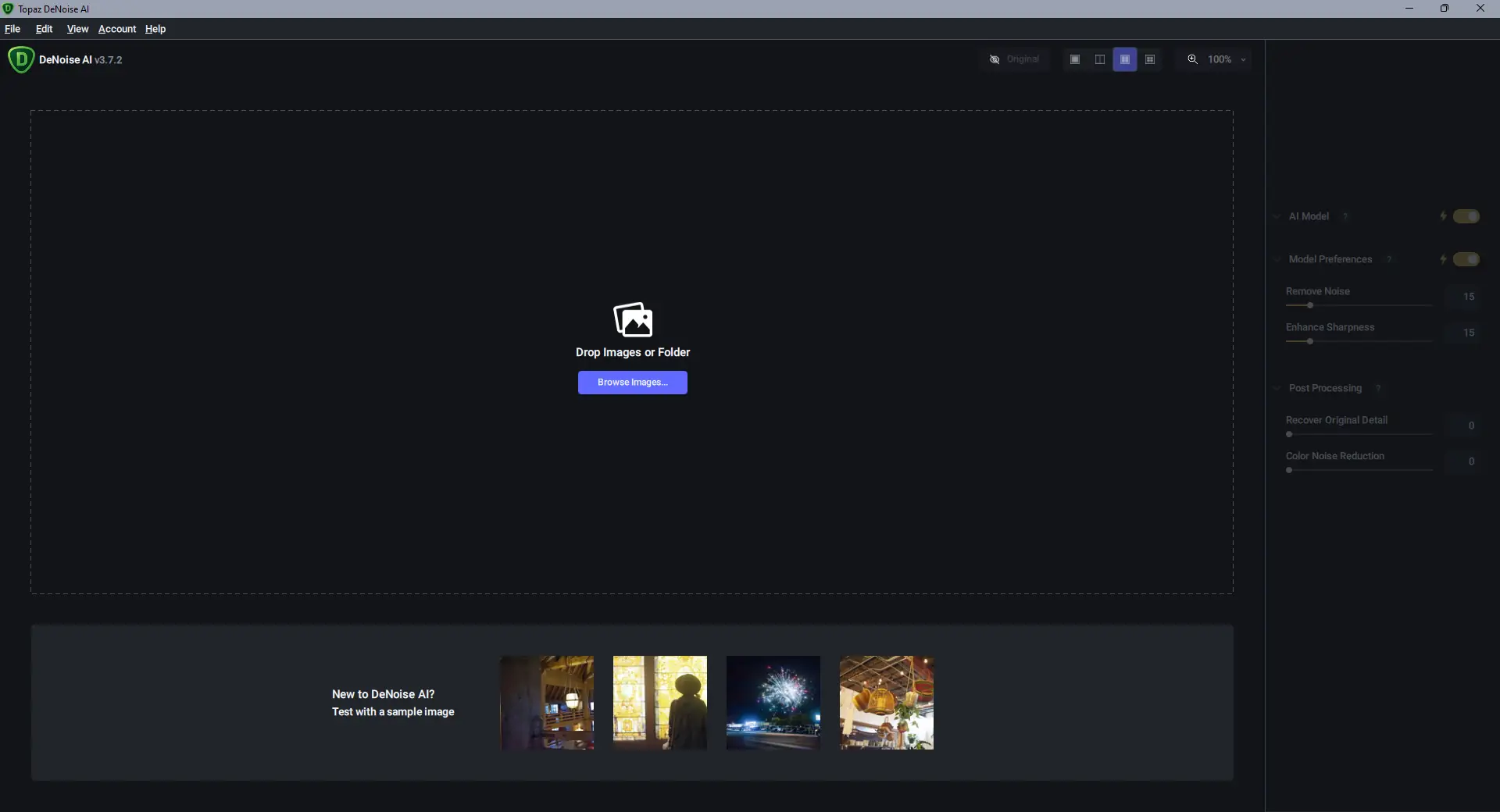The width and height of the screenshot is (1500, 812).
Task: Click the Drop Images or Folder text
Action: (633, 352)
